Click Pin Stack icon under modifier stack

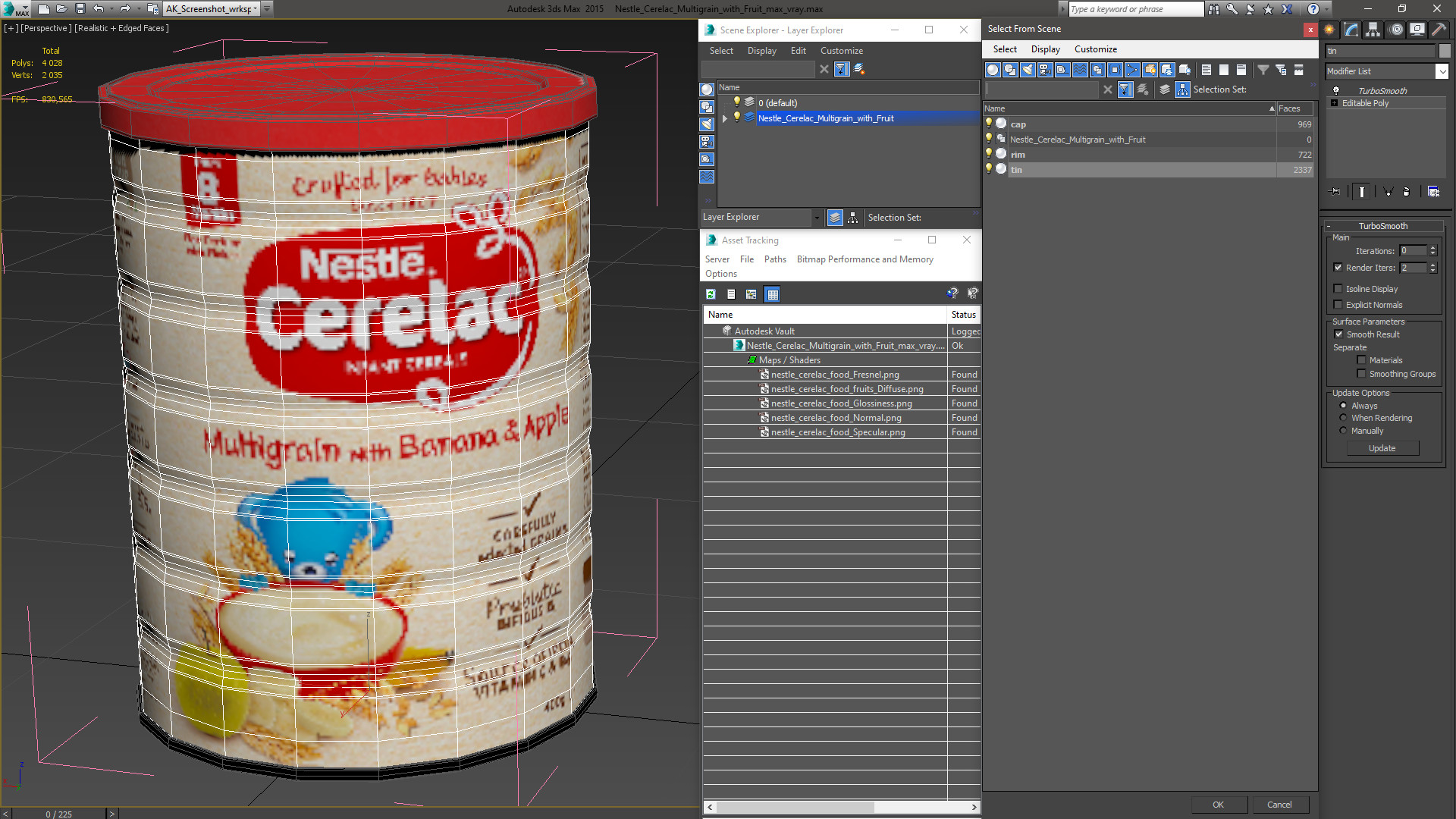[x=1335, y=192]
